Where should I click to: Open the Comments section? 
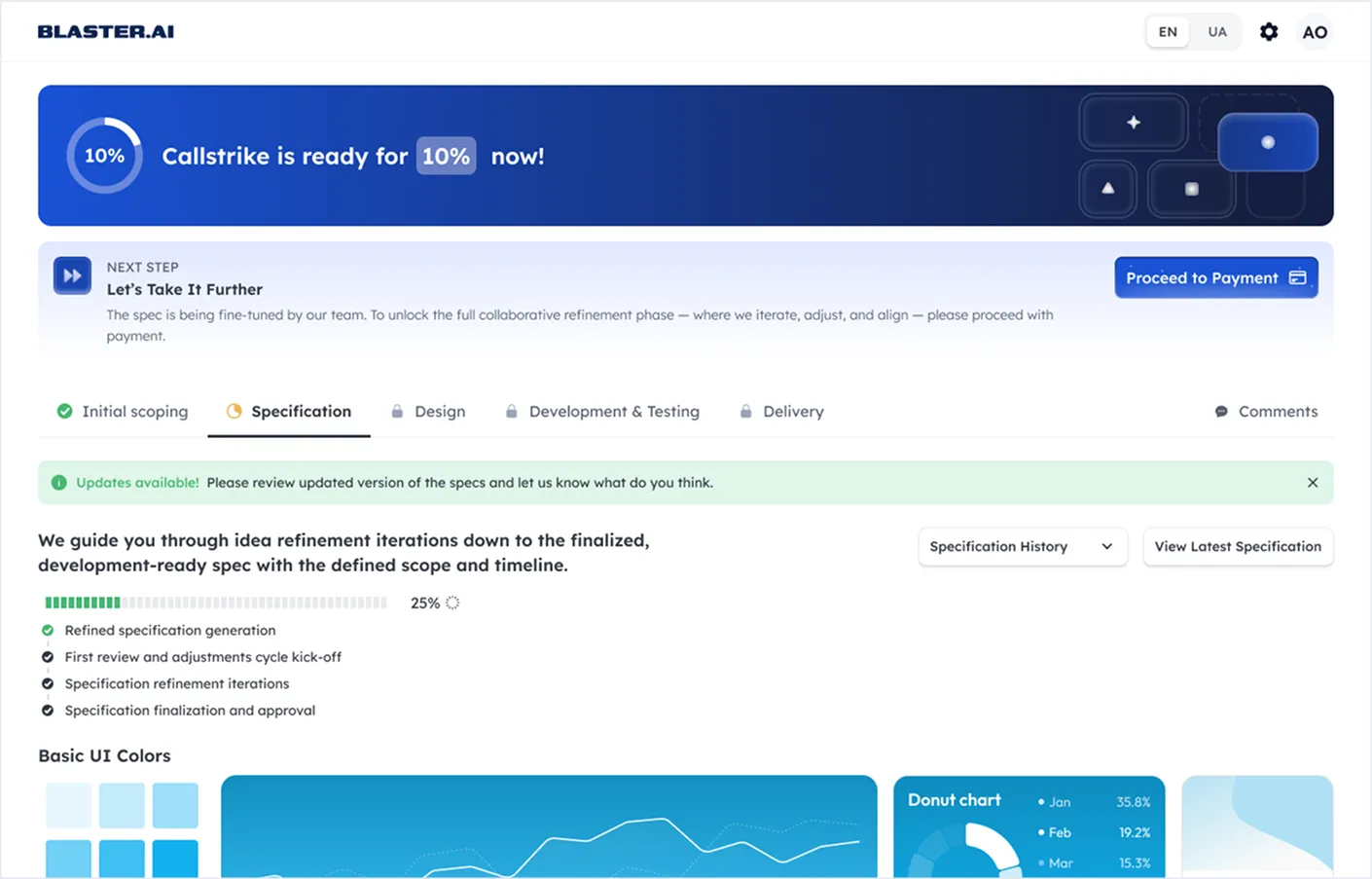(1266, 412)
